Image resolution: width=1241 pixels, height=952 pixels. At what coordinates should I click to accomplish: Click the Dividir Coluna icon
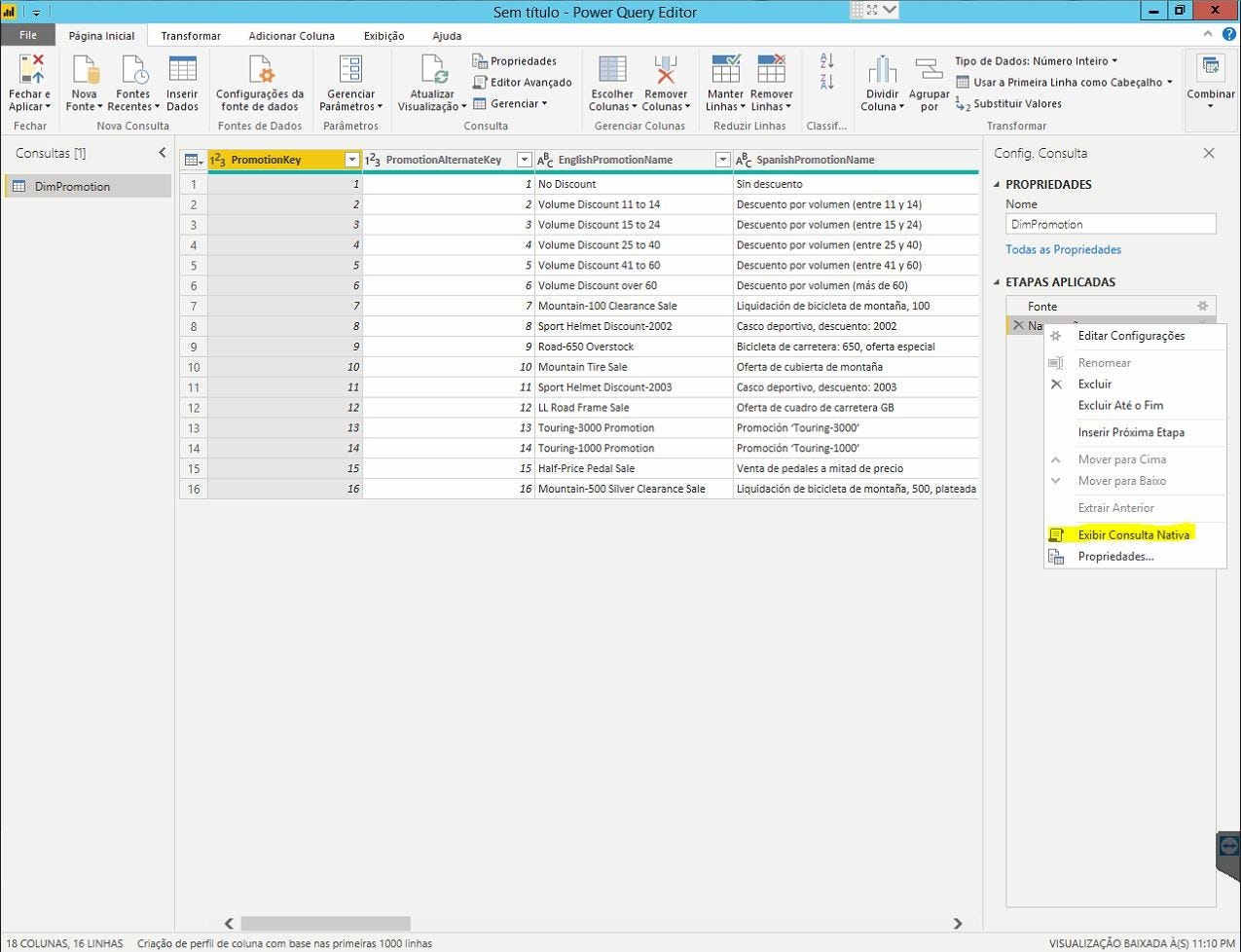click(x=882, y=70)
